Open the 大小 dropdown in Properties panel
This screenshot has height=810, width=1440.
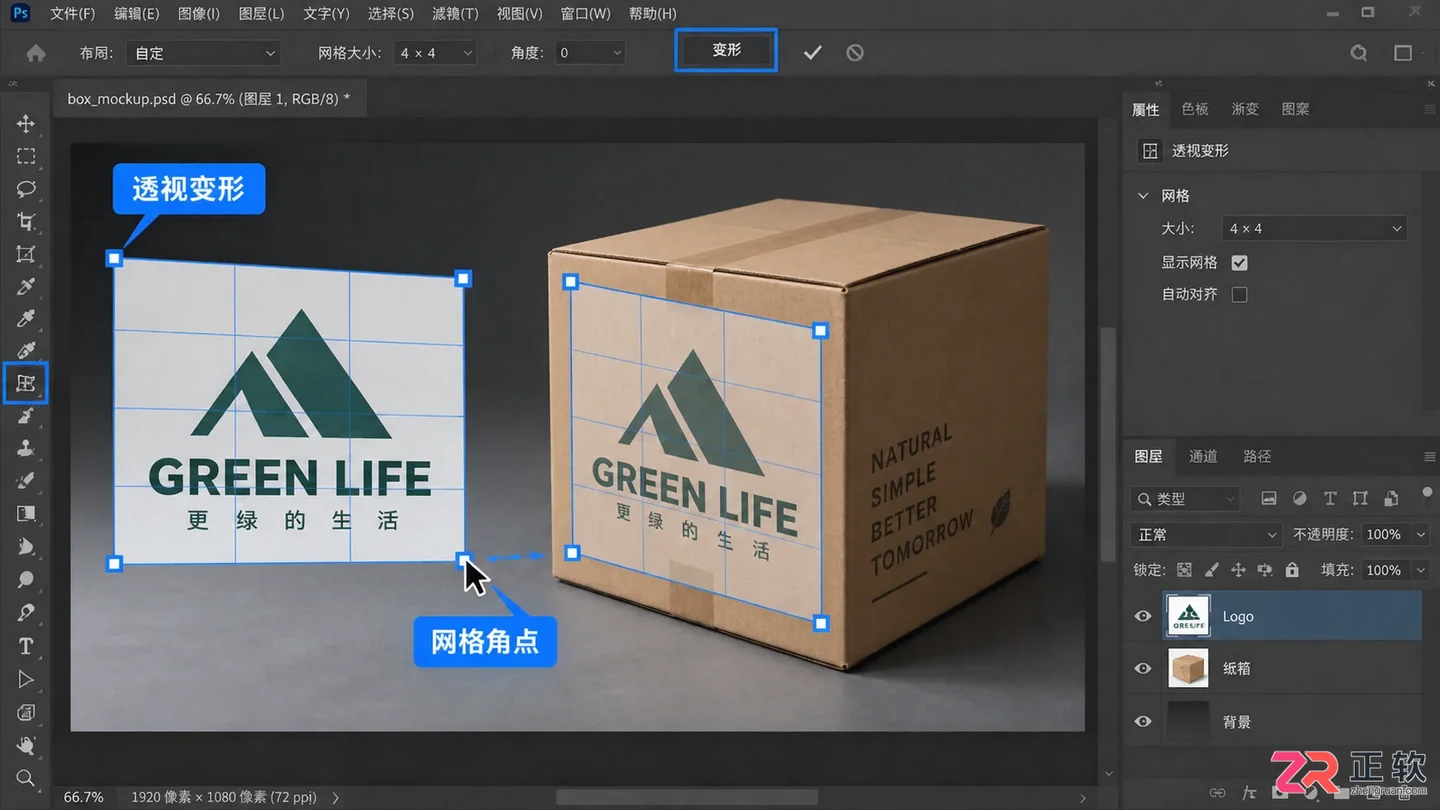click(x=1314, y=229)
